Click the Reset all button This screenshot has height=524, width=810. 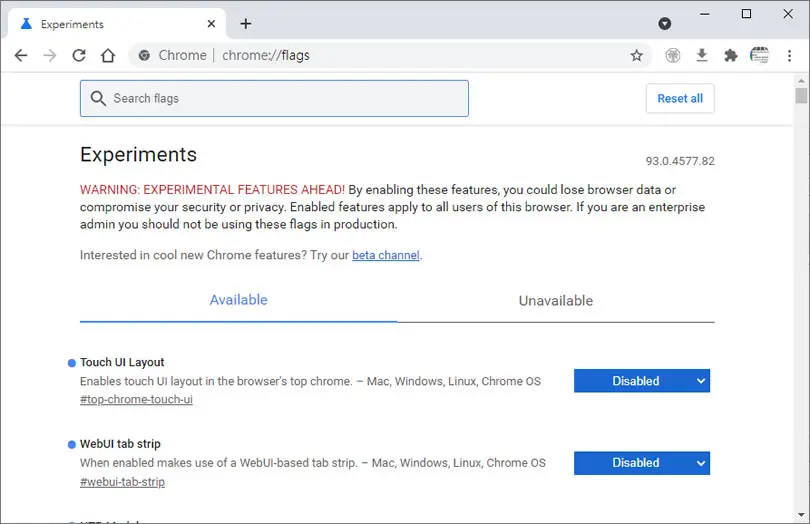[680, 98]
